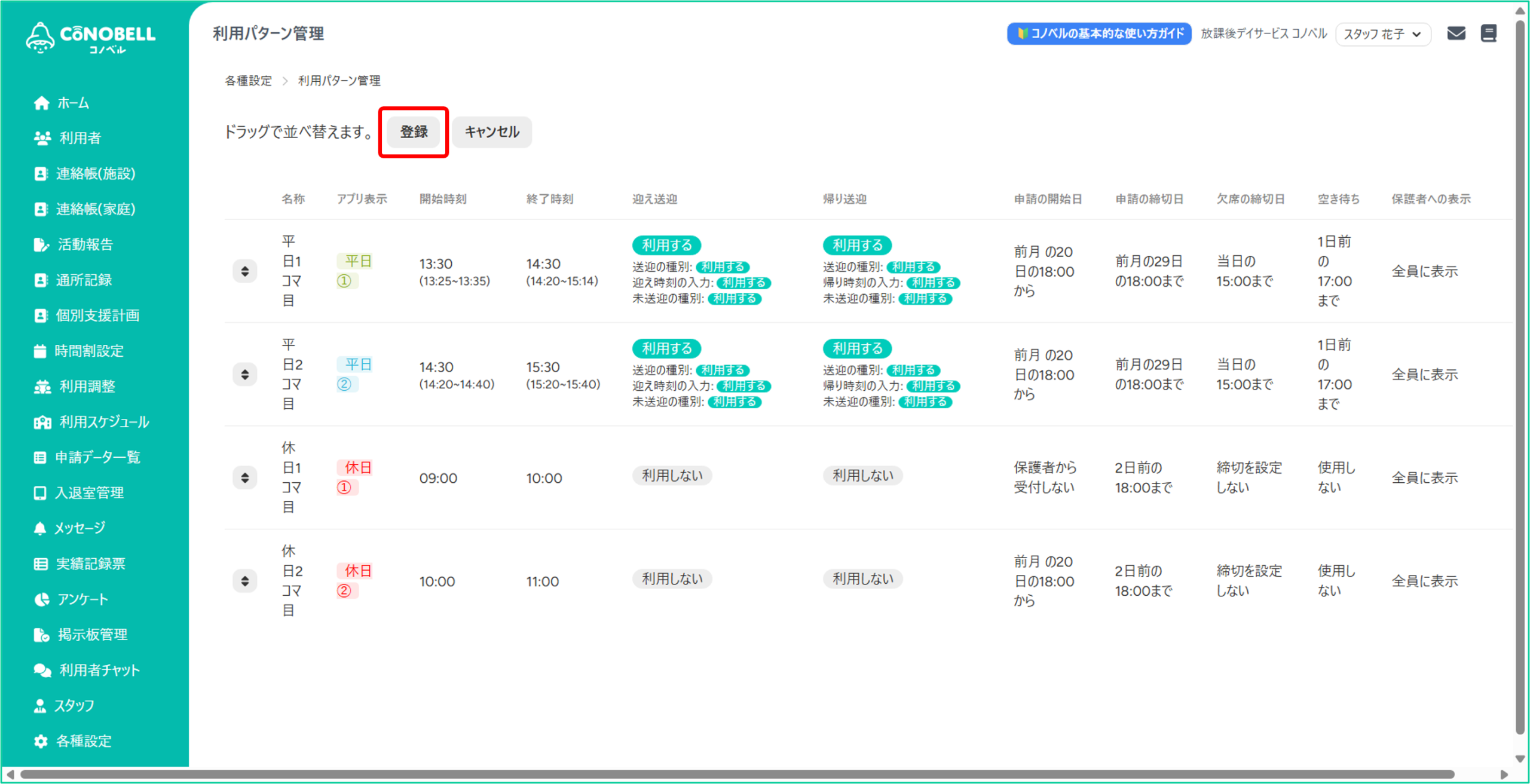Click the envelope mail icon
The width and height of the screenshot is (1530, 784).
[1456, 33]
